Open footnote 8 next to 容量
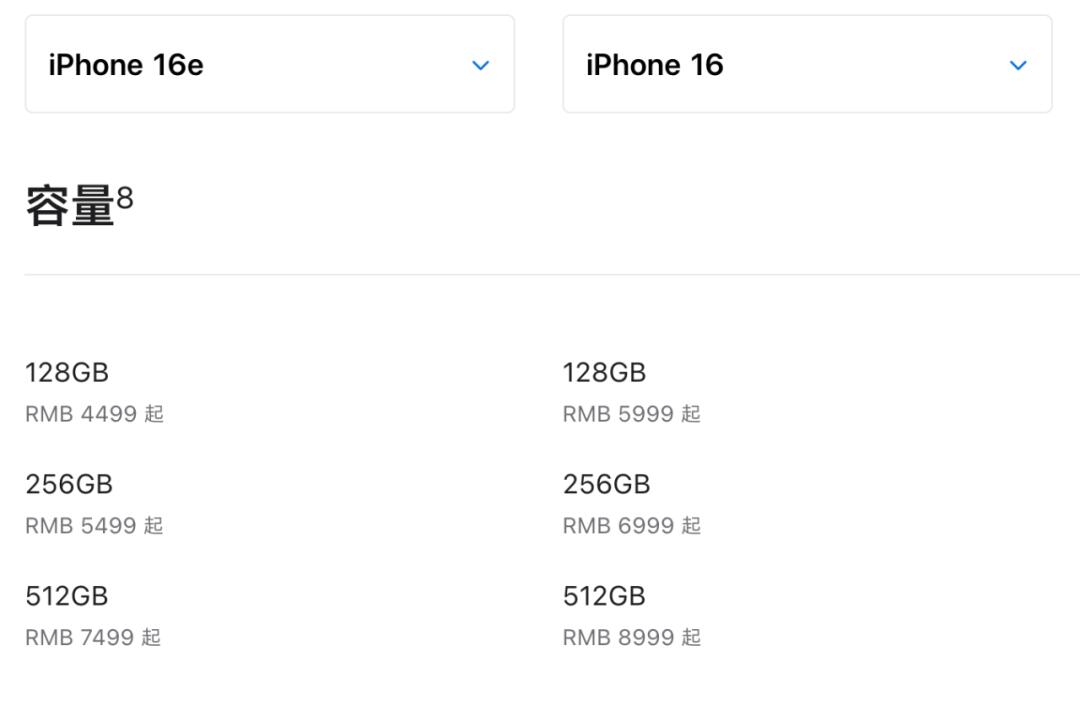This screenshot has width=1080, height=705. tap(125, 196)
